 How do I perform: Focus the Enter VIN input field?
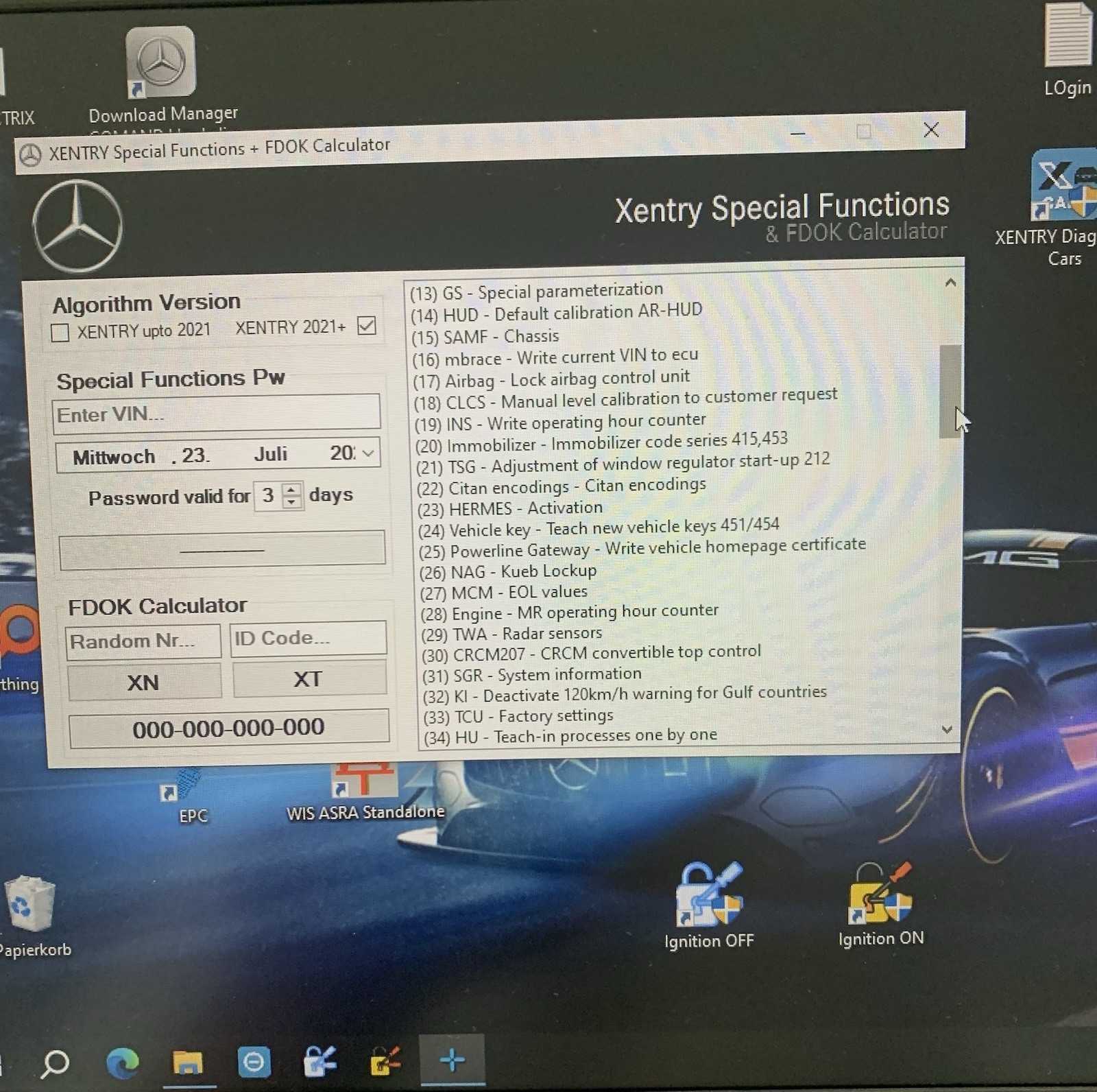(x=216, y=414)
